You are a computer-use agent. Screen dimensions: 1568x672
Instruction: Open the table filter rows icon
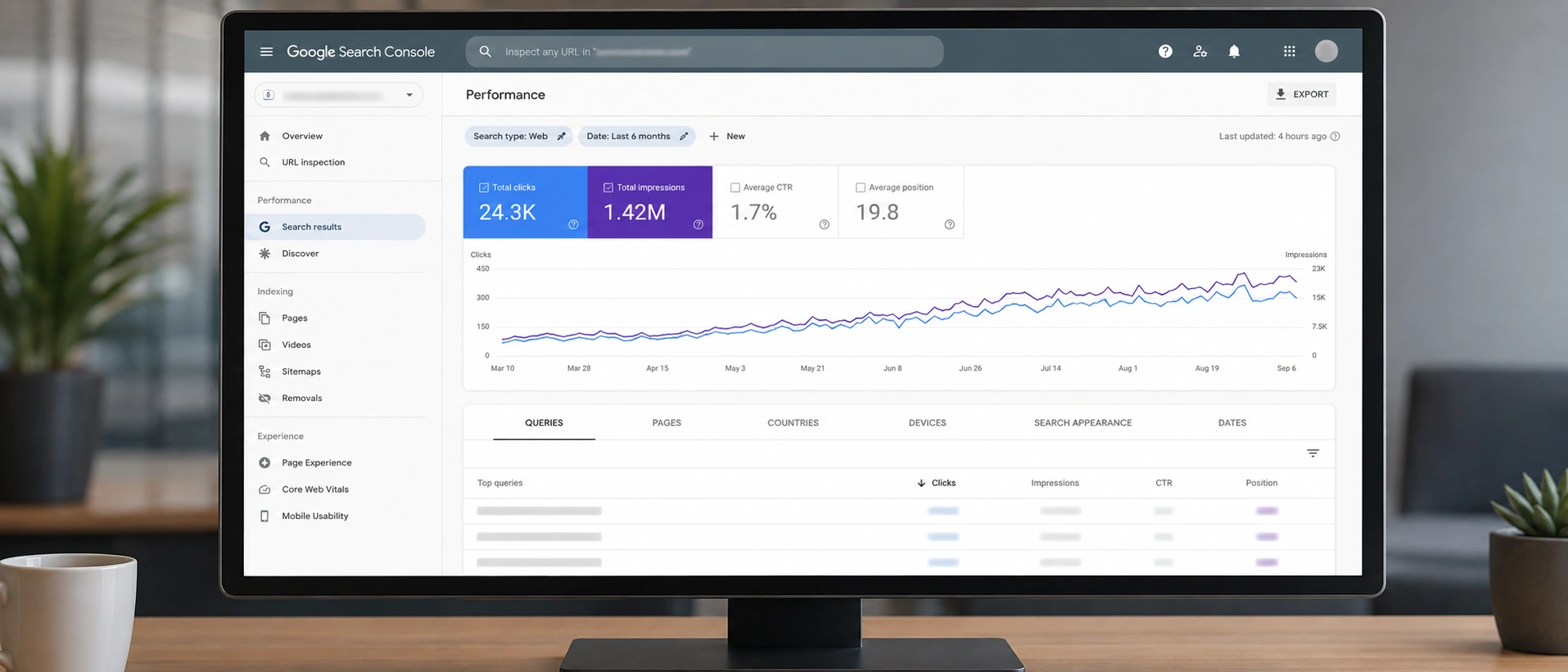(x=1313, y=453)
